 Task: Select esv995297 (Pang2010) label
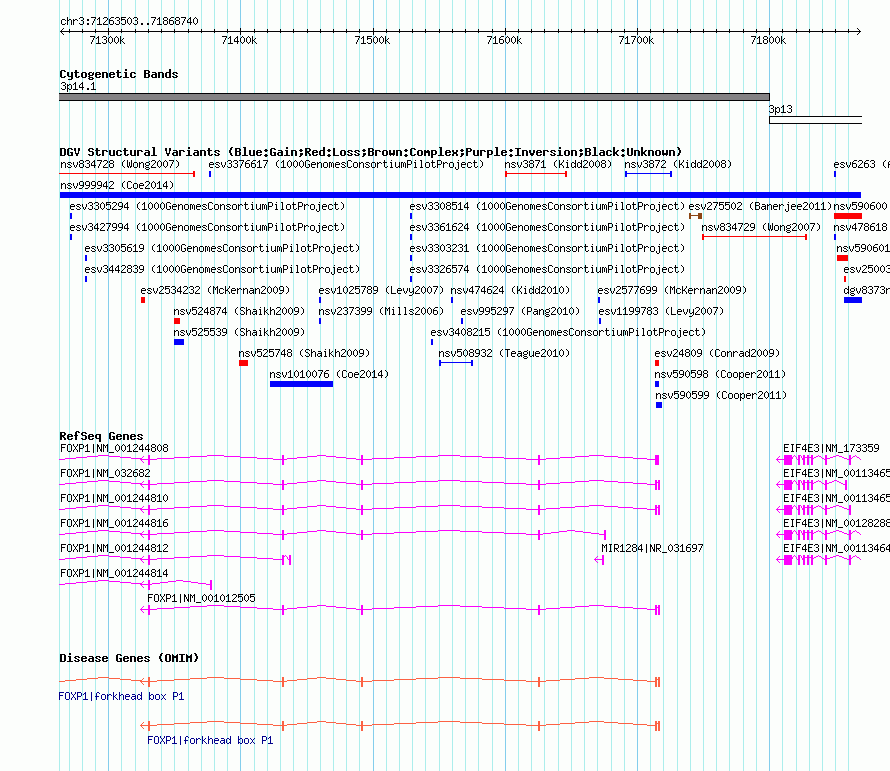pyautogui.click(x=520, y=311)
